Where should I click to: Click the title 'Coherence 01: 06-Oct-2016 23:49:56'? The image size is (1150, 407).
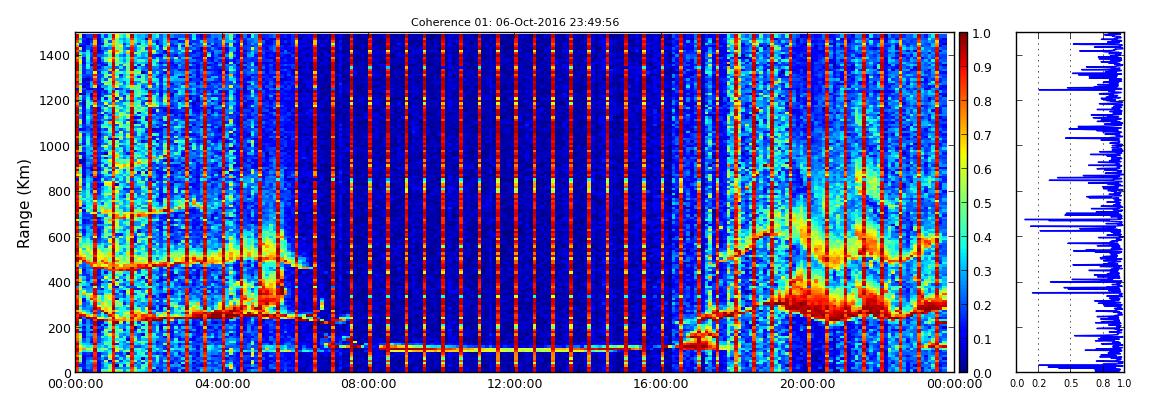[514, 22]
